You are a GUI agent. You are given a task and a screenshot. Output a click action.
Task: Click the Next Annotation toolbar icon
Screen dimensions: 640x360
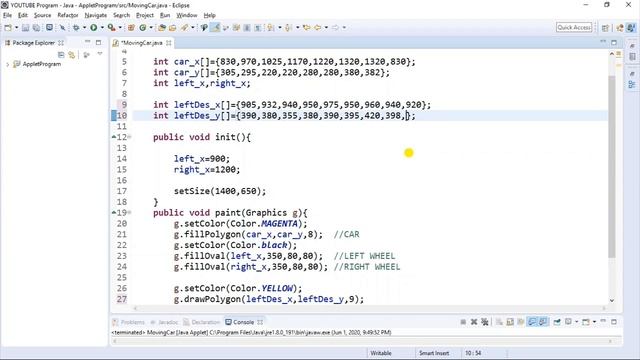click(271, 27)
